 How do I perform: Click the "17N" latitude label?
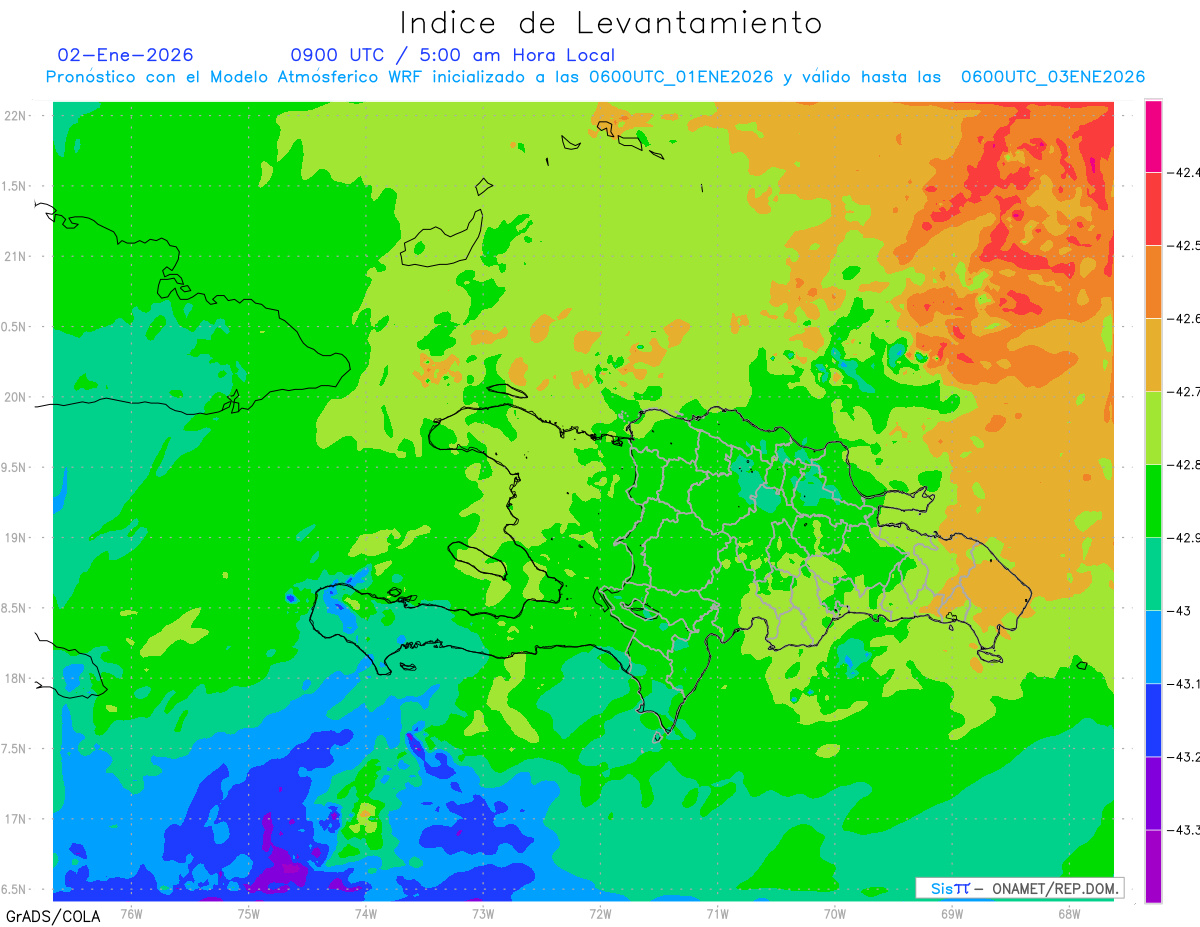pos(16,819)
